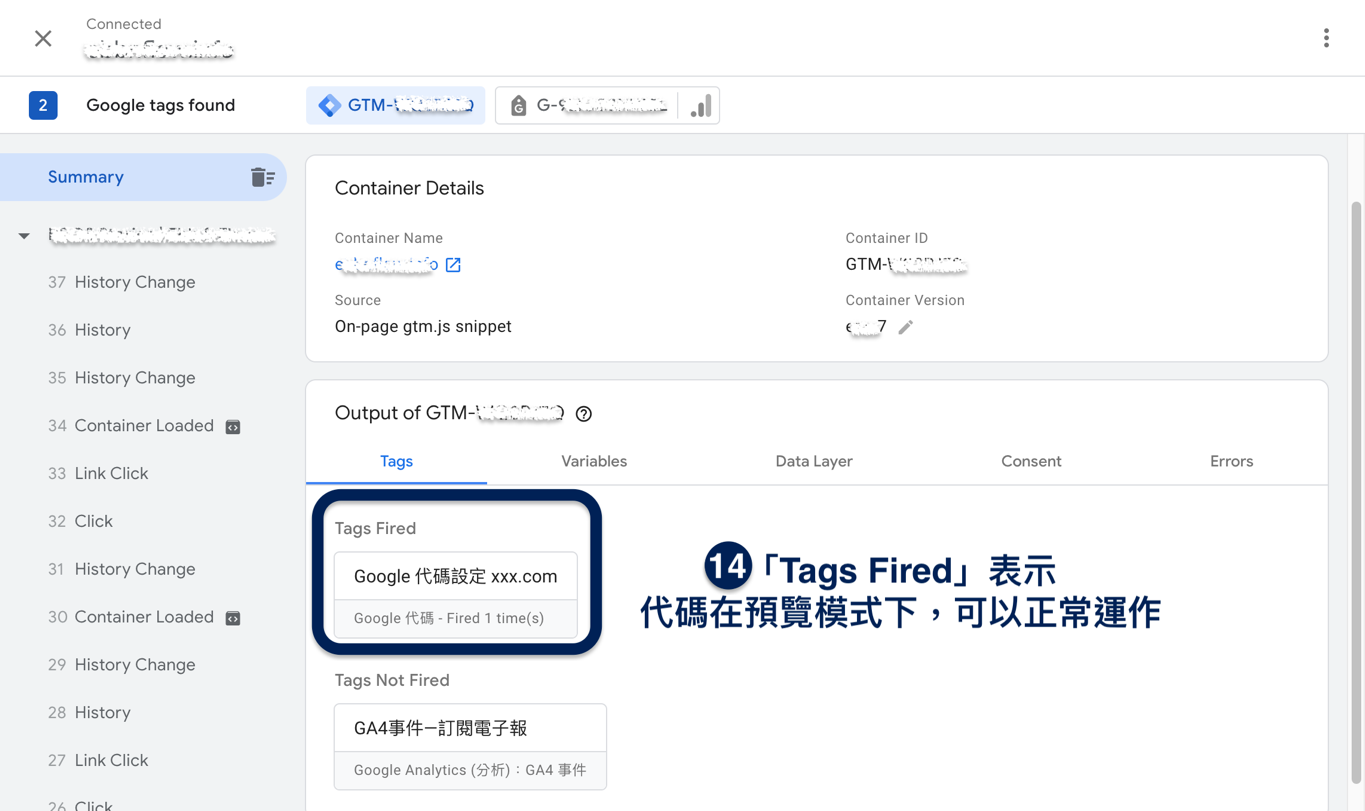Click the main panel vertical scrollbar
The width and height of the screenshot is (1365, 811).
(x=1356, y=490)
